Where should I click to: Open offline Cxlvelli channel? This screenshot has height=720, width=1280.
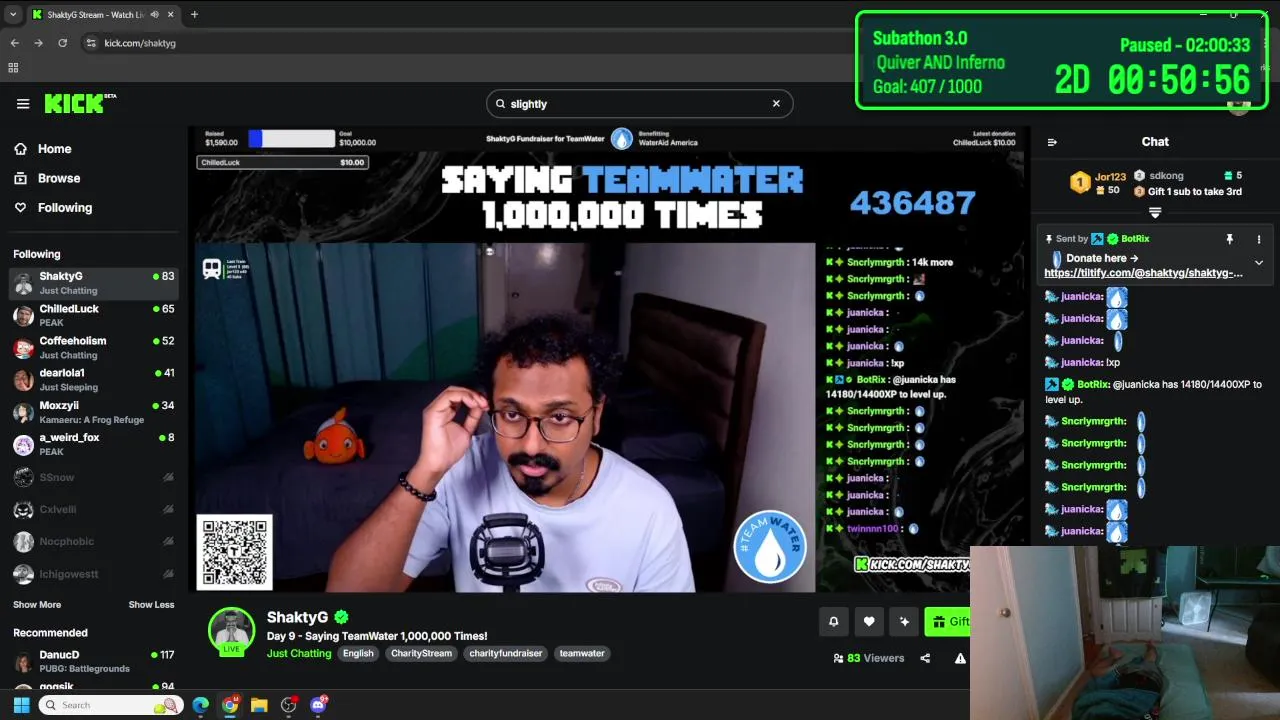pos(93,510)
